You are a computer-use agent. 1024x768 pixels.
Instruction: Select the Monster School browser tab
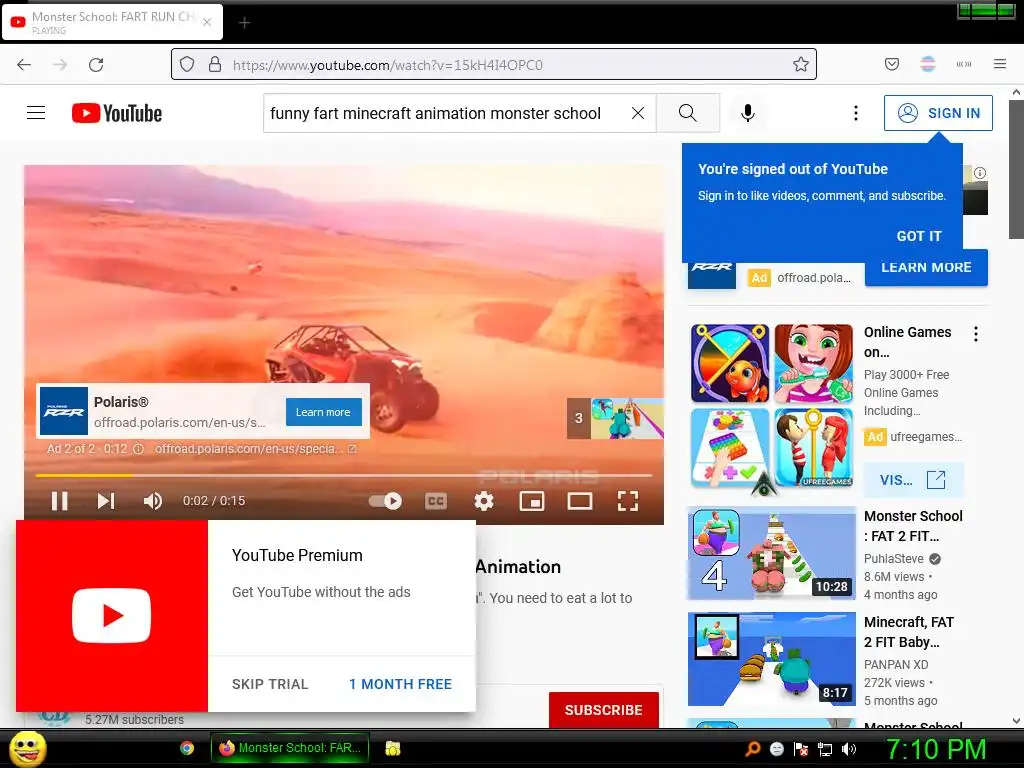112,22
